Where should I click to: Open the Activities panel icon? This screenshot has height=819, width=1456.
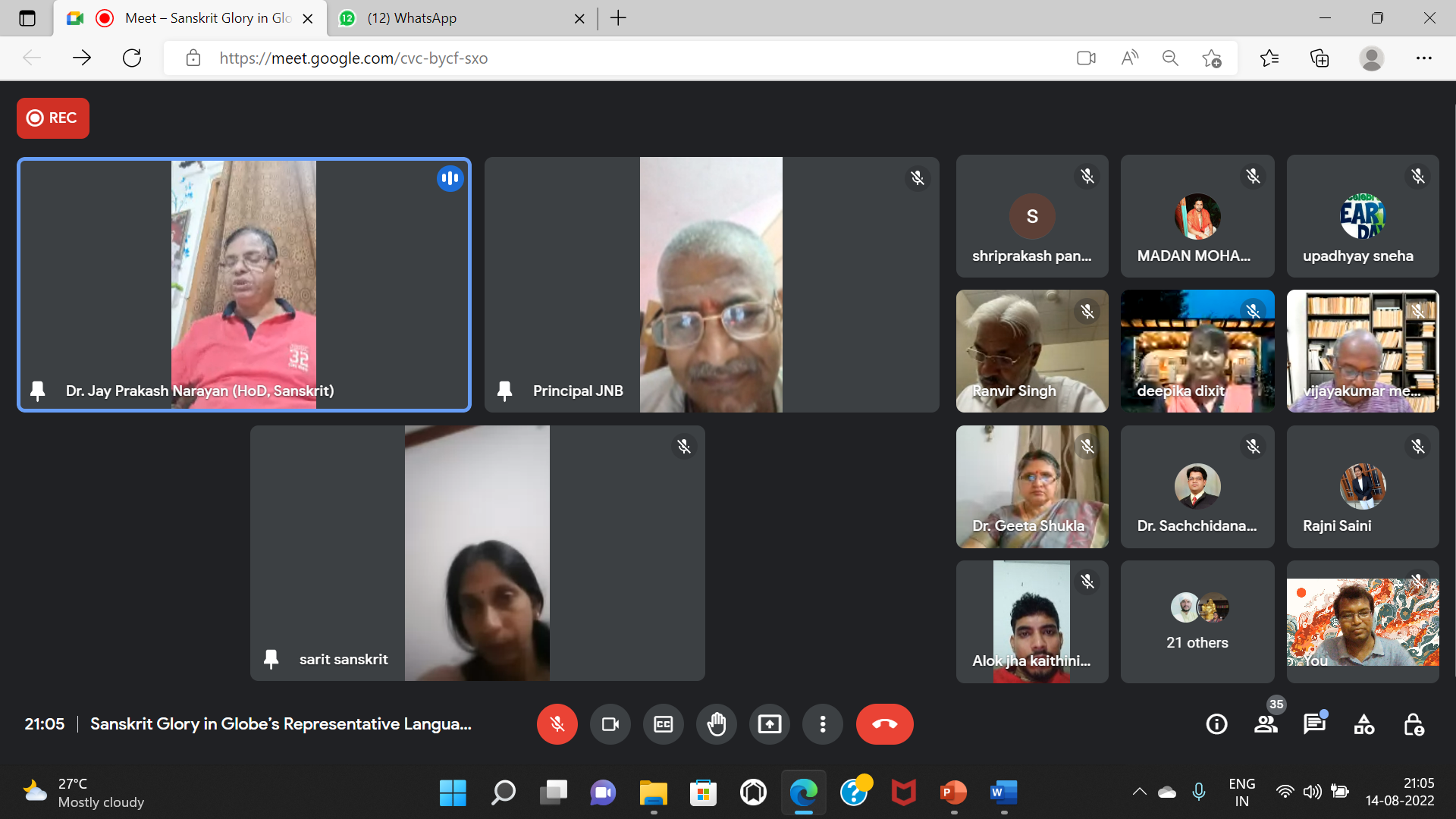pyautogui.click(x=1363, y=724)
